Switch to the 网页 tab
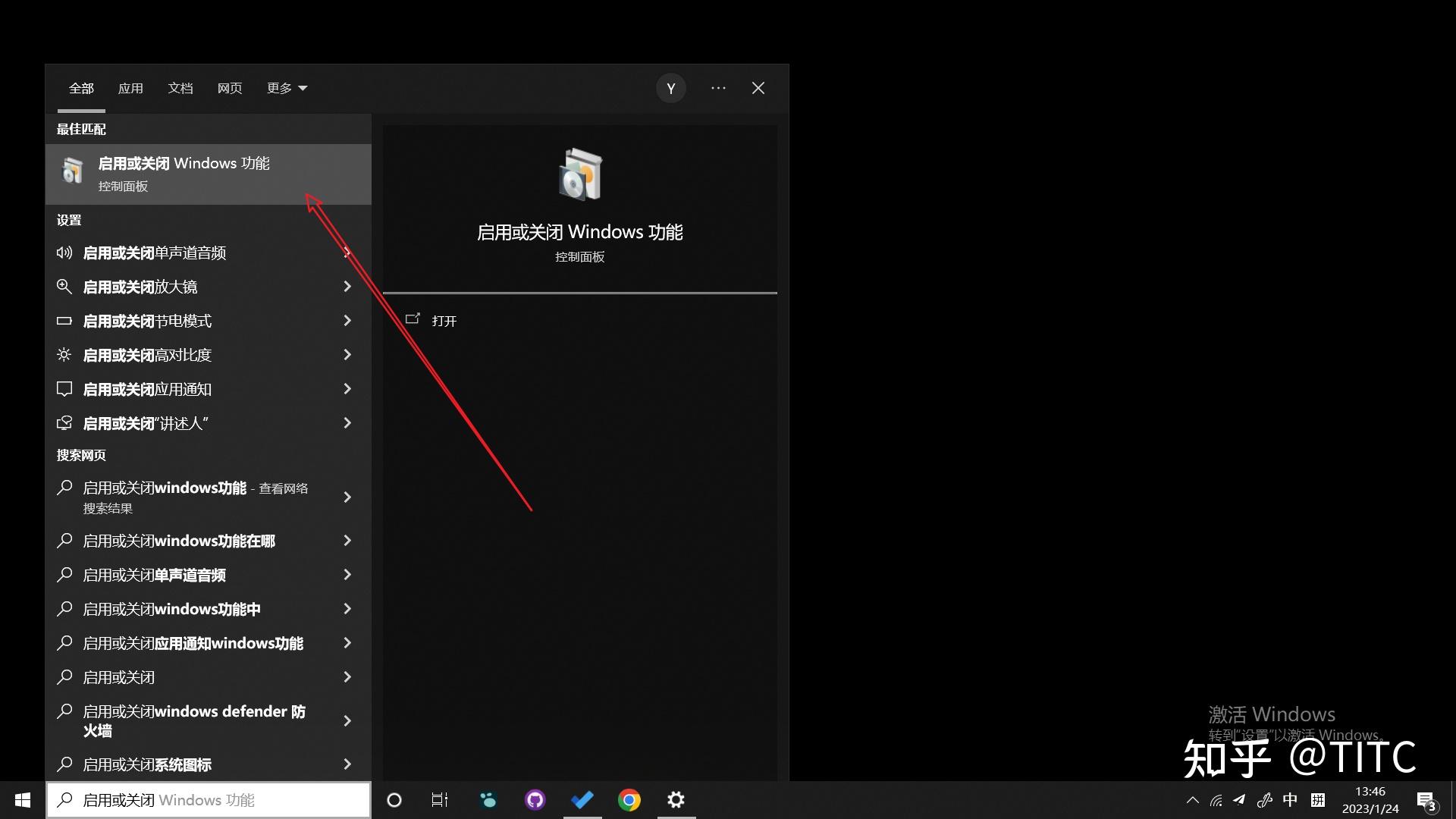 (230, 88)
